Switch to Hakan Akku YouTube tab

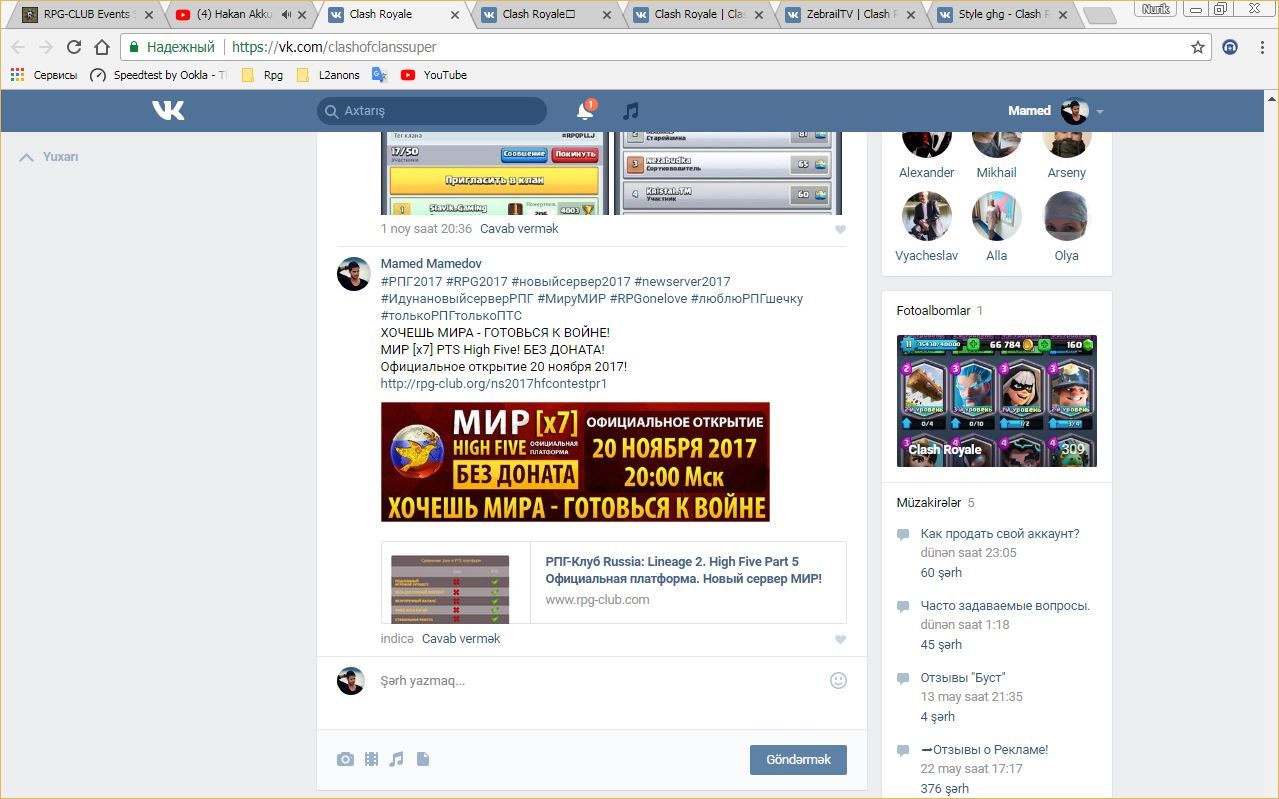[240, 15]
